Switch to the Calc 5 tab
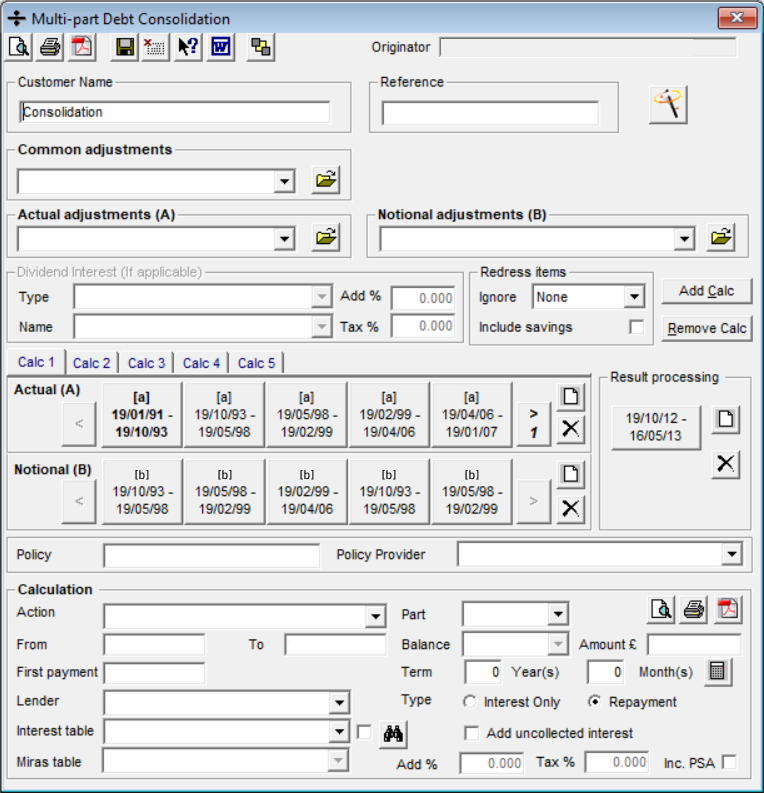This screenshot has height=793, width=764. tap(256, 363)
